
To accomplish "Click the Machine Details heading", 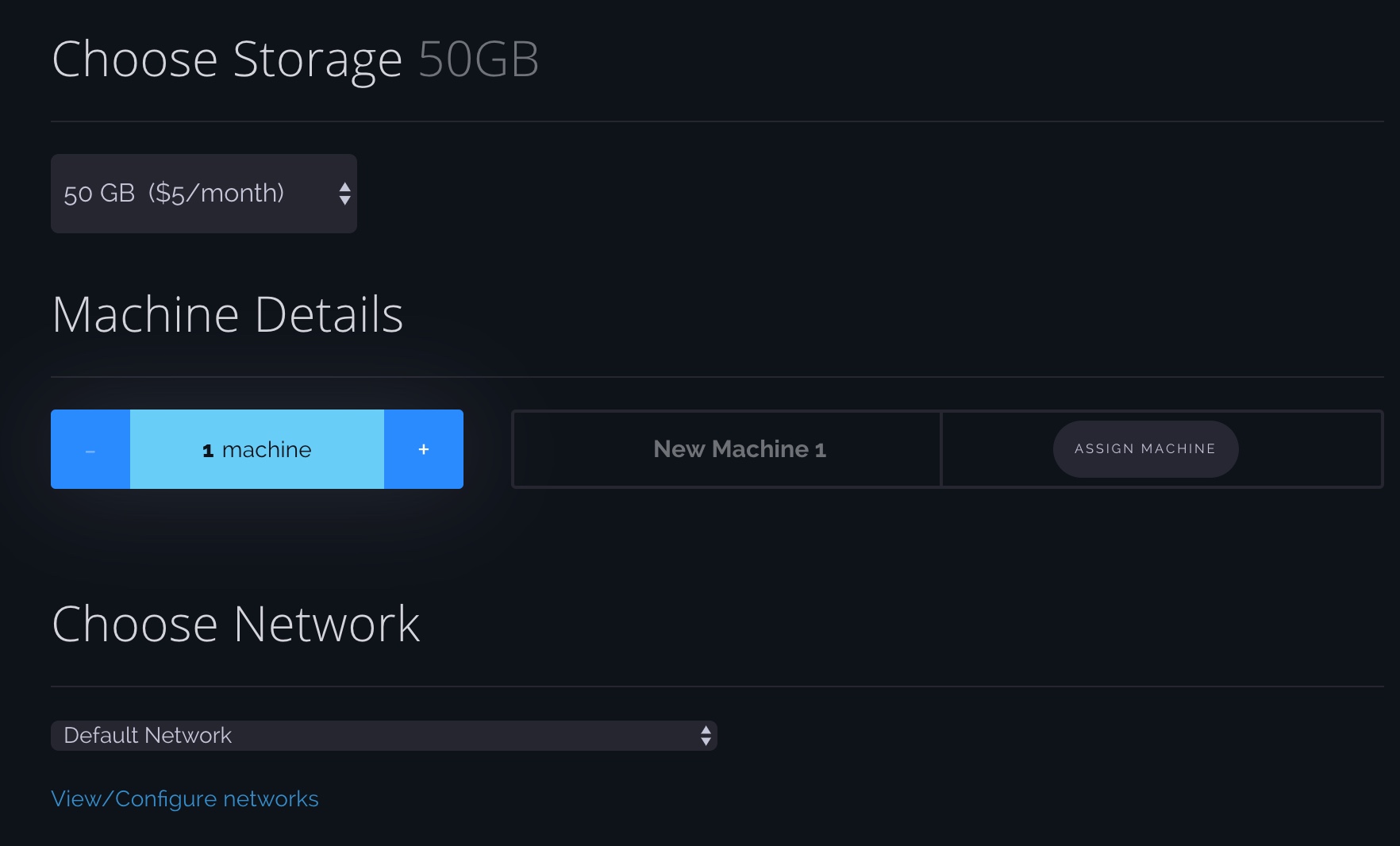I will pyautogui.click(x=228, y=314).
